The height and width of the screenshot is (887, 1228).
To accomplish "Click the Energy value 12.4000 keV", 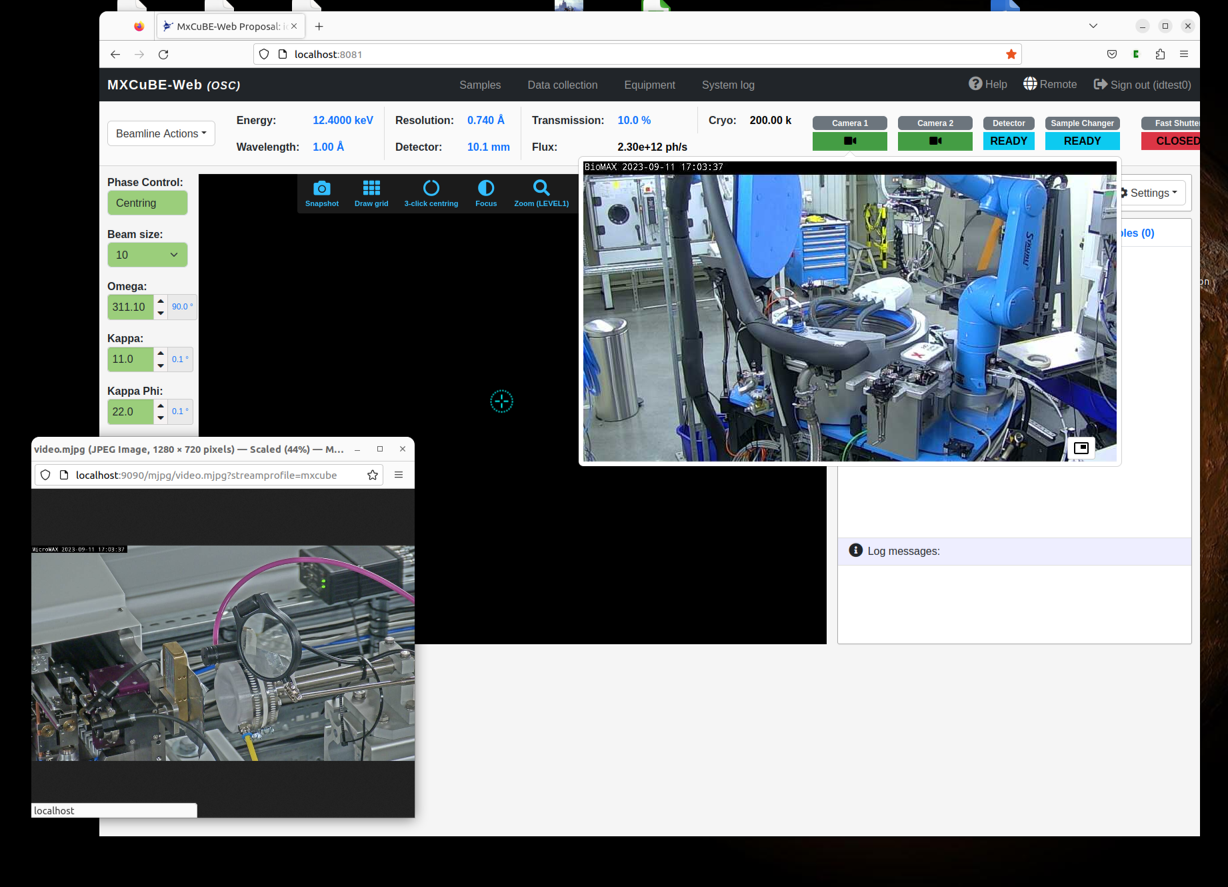I will [x=343, y=120].
